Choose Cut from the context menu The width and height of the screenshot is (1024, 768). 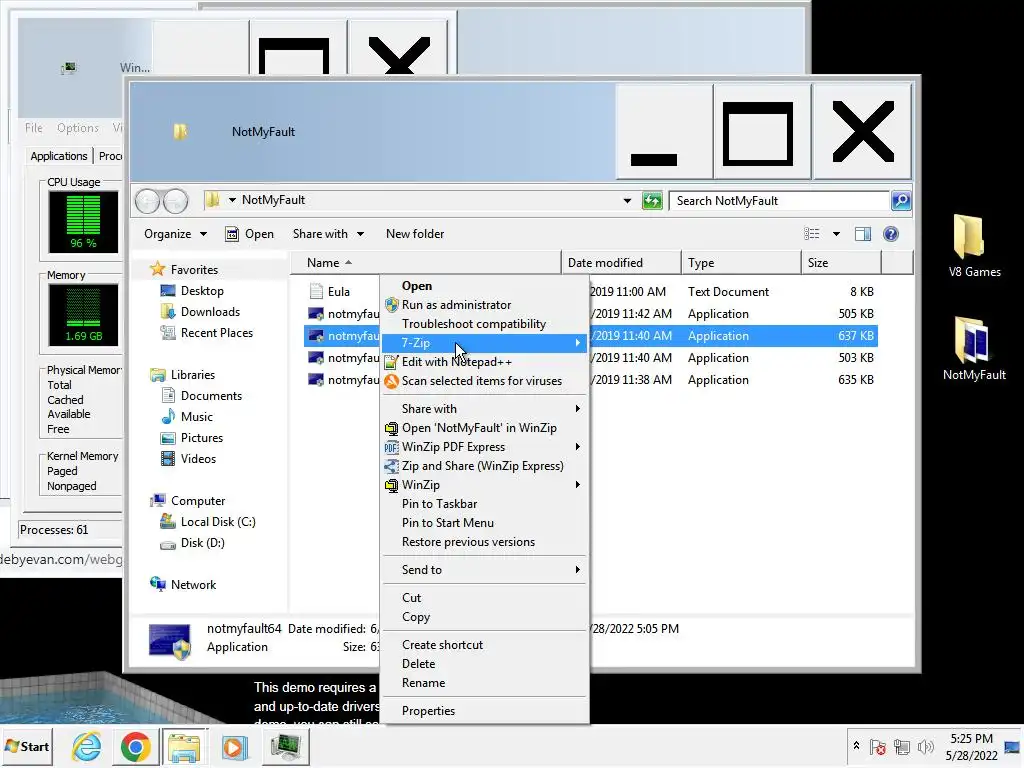tap(484, 598)
